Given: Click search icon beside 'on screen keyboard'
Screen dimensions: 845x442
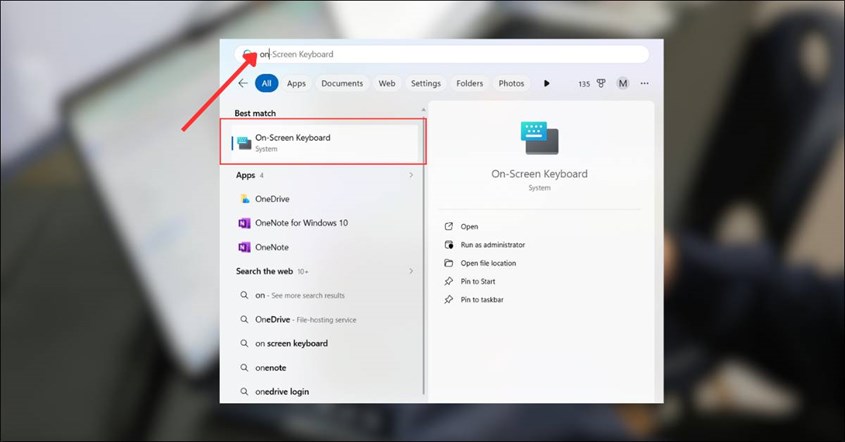Looking at the screenshot, I should tap(244, 343).
